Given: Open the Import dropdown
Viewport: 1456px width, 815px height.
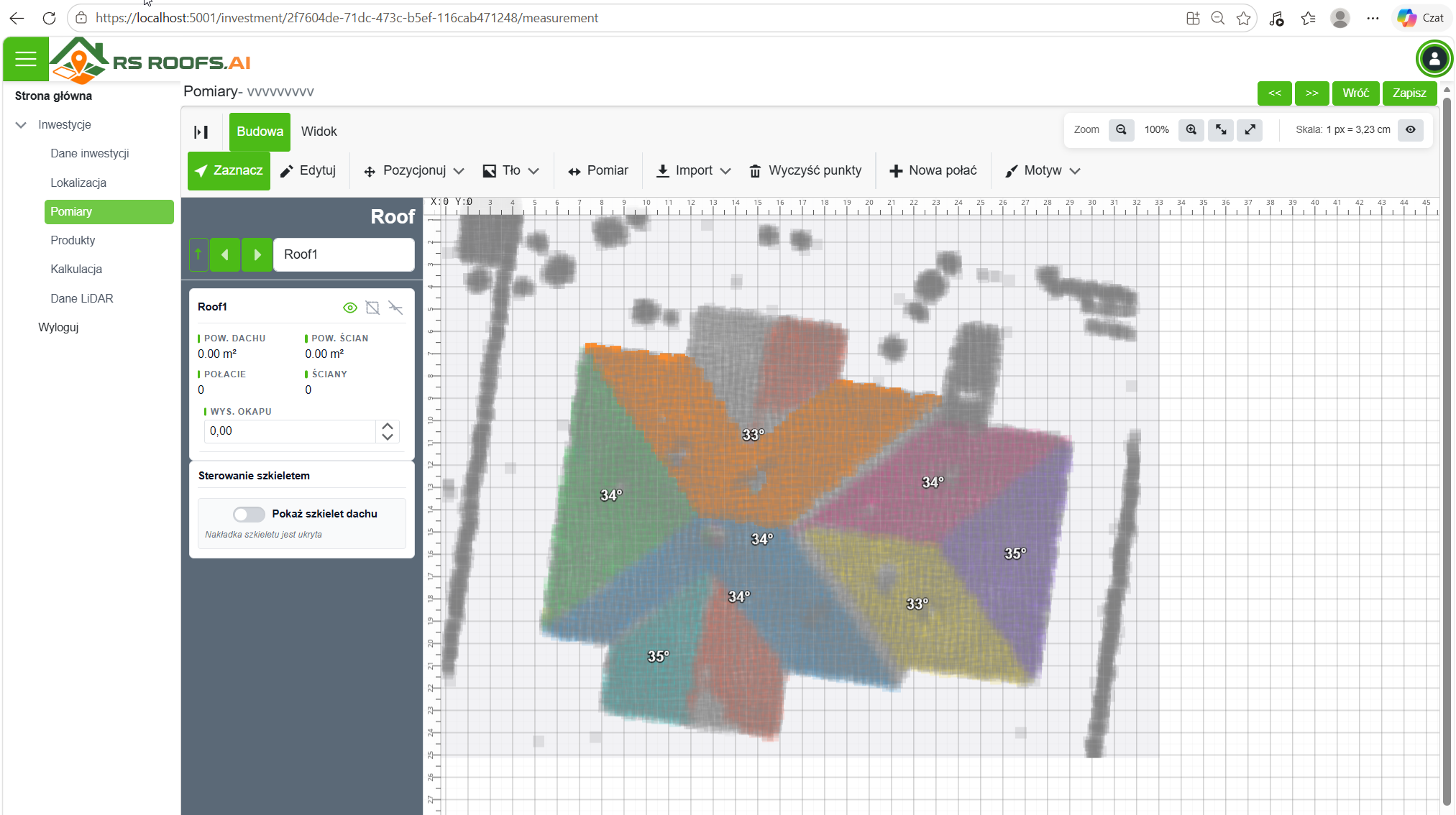Looking at the screenshot, I should (x=694, y=171).
